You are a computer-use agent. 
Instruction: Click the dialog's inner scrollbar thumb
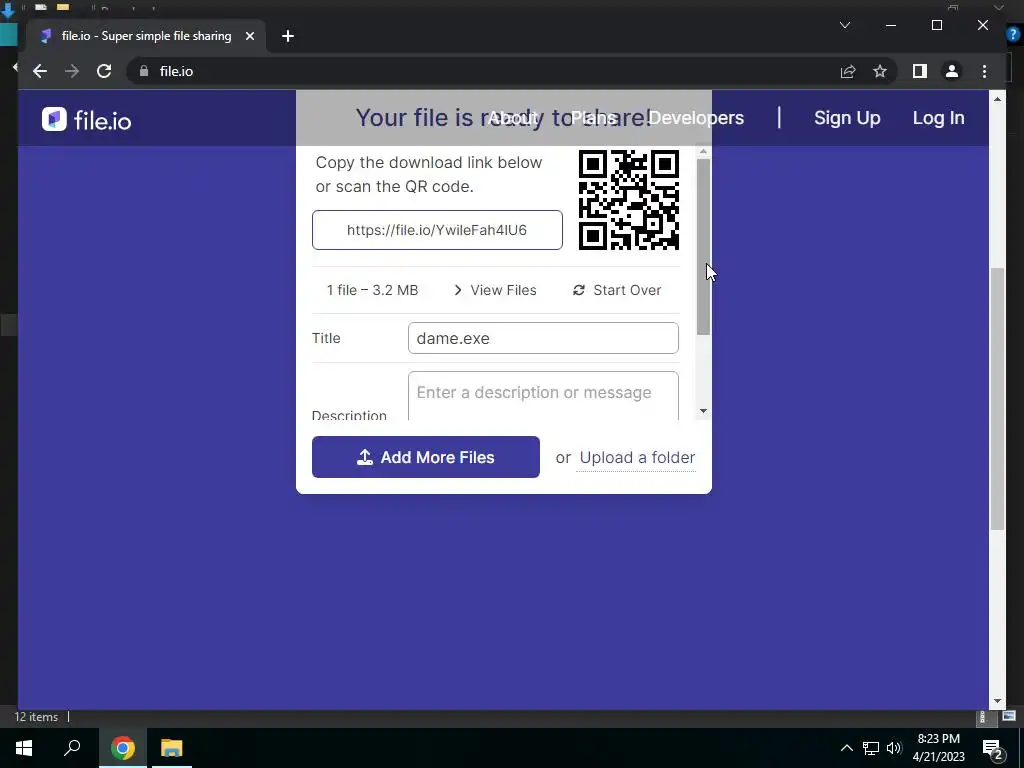point(703,247)
